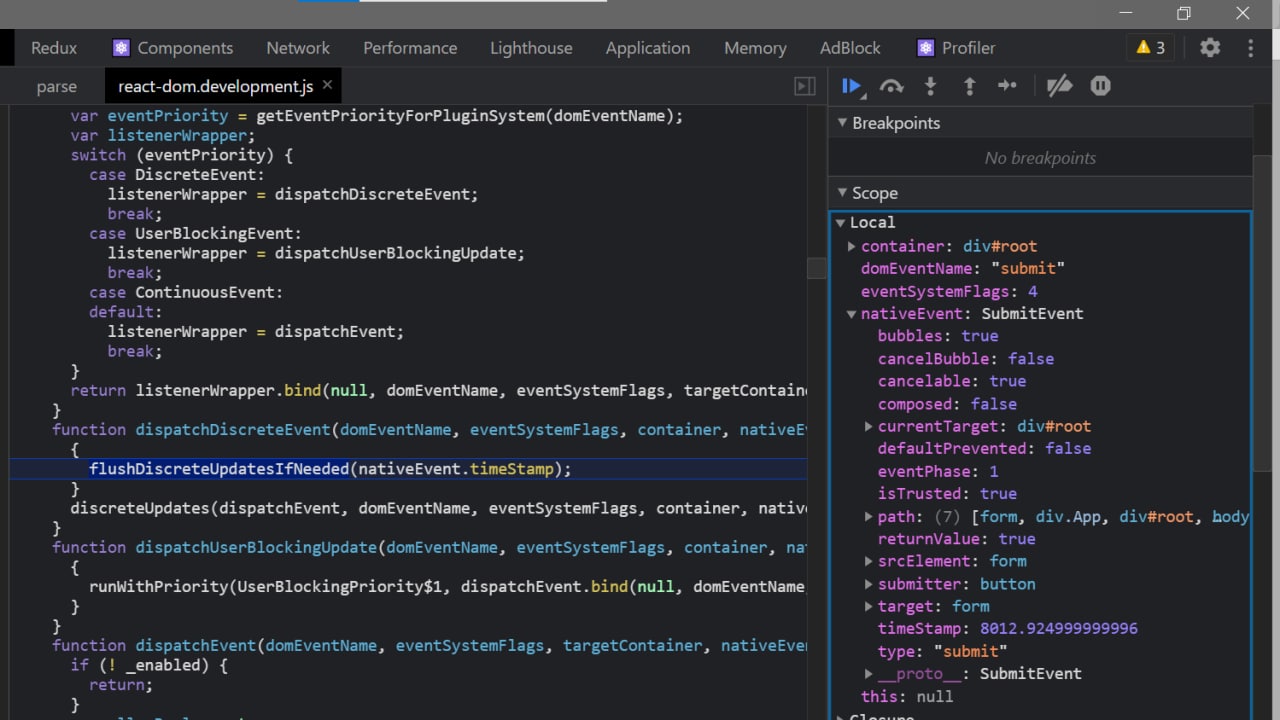
Task: Open the Lighthouse tab
Action: (x=531, y=48)
